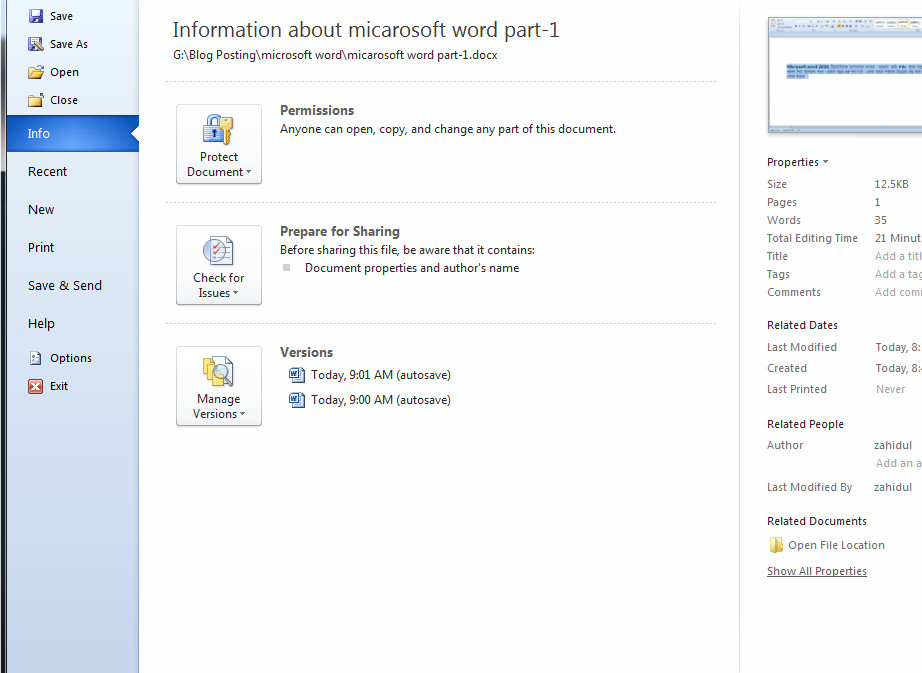The height and width of the screenshot is (673, 922).
Task: Click the Related Dates heading
Action: [x=802, y=325]
